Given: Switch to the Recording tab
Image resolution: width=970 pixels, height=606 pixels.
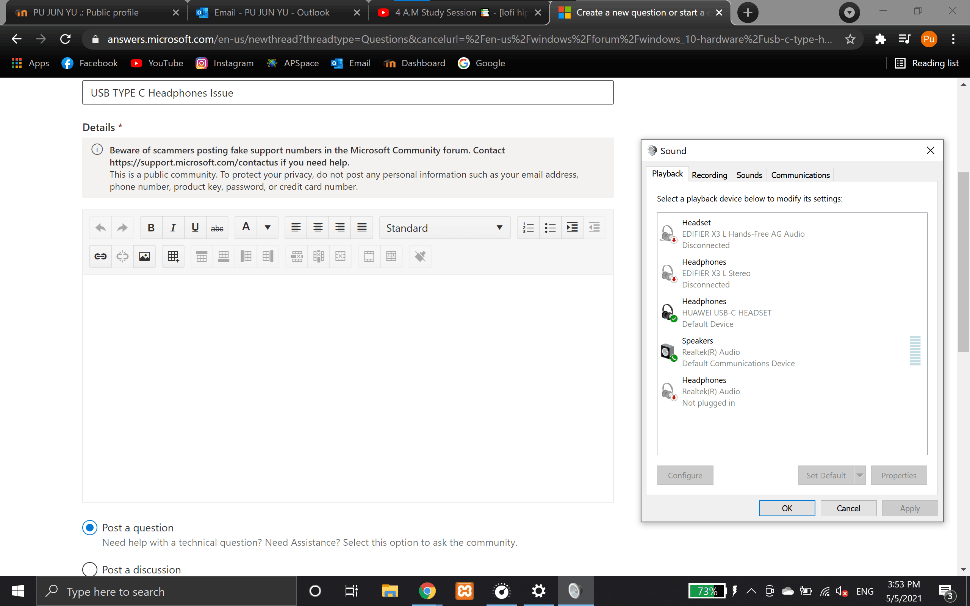Looking at the screenshot, I should pyautogui.click(x=709, y=175).
